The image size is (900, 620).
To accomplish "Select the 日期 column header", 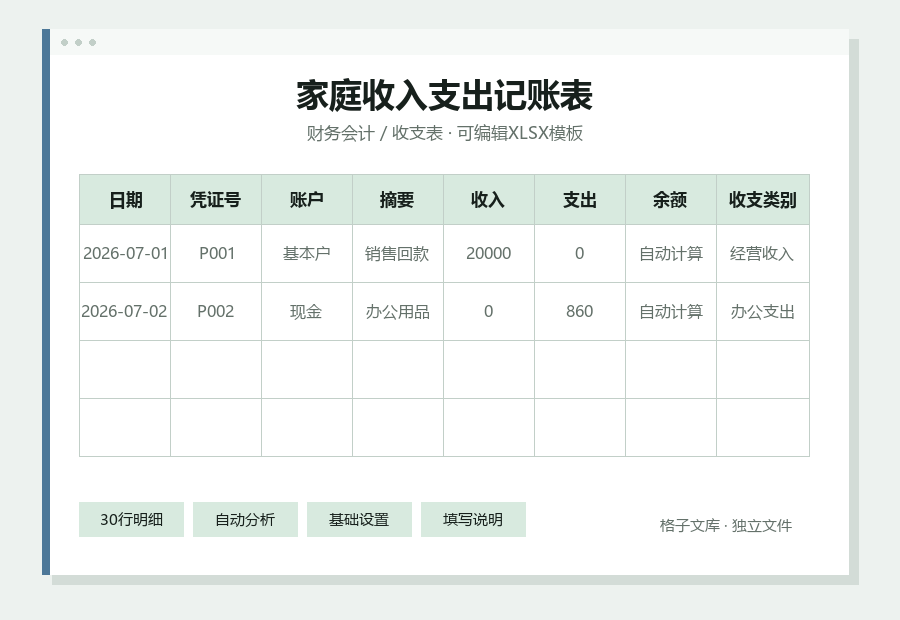I will pos(125,200).
